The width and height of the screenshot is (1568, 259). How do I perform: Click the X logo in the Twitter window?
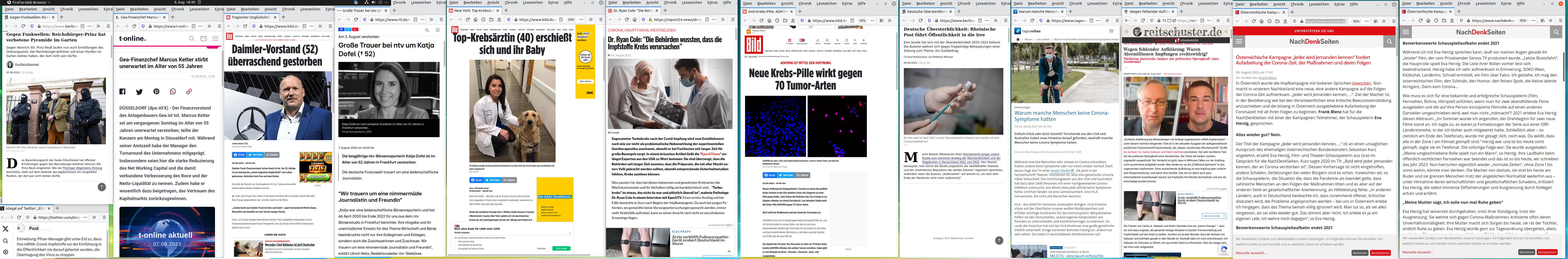tap(5, 228)
